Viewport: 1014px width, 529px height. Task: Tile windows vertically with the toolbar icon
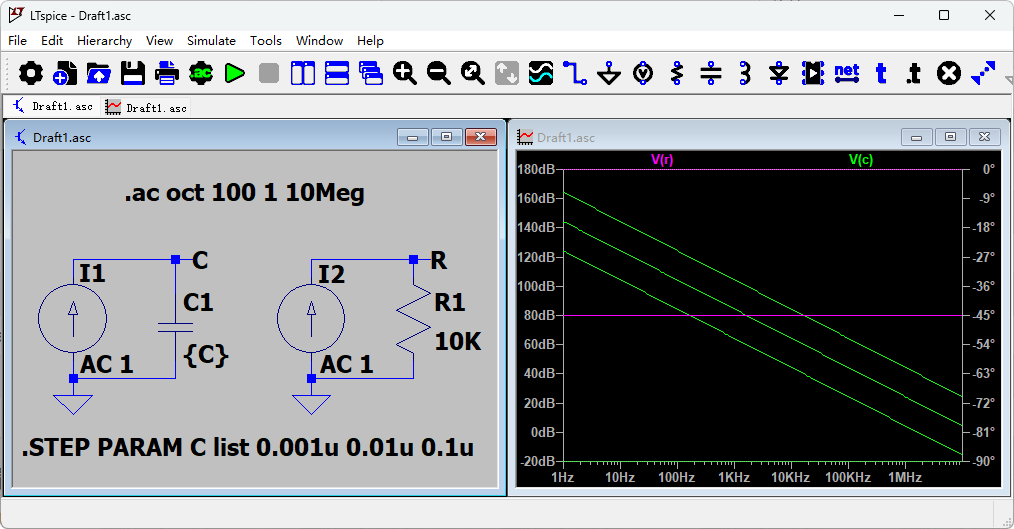303,73
